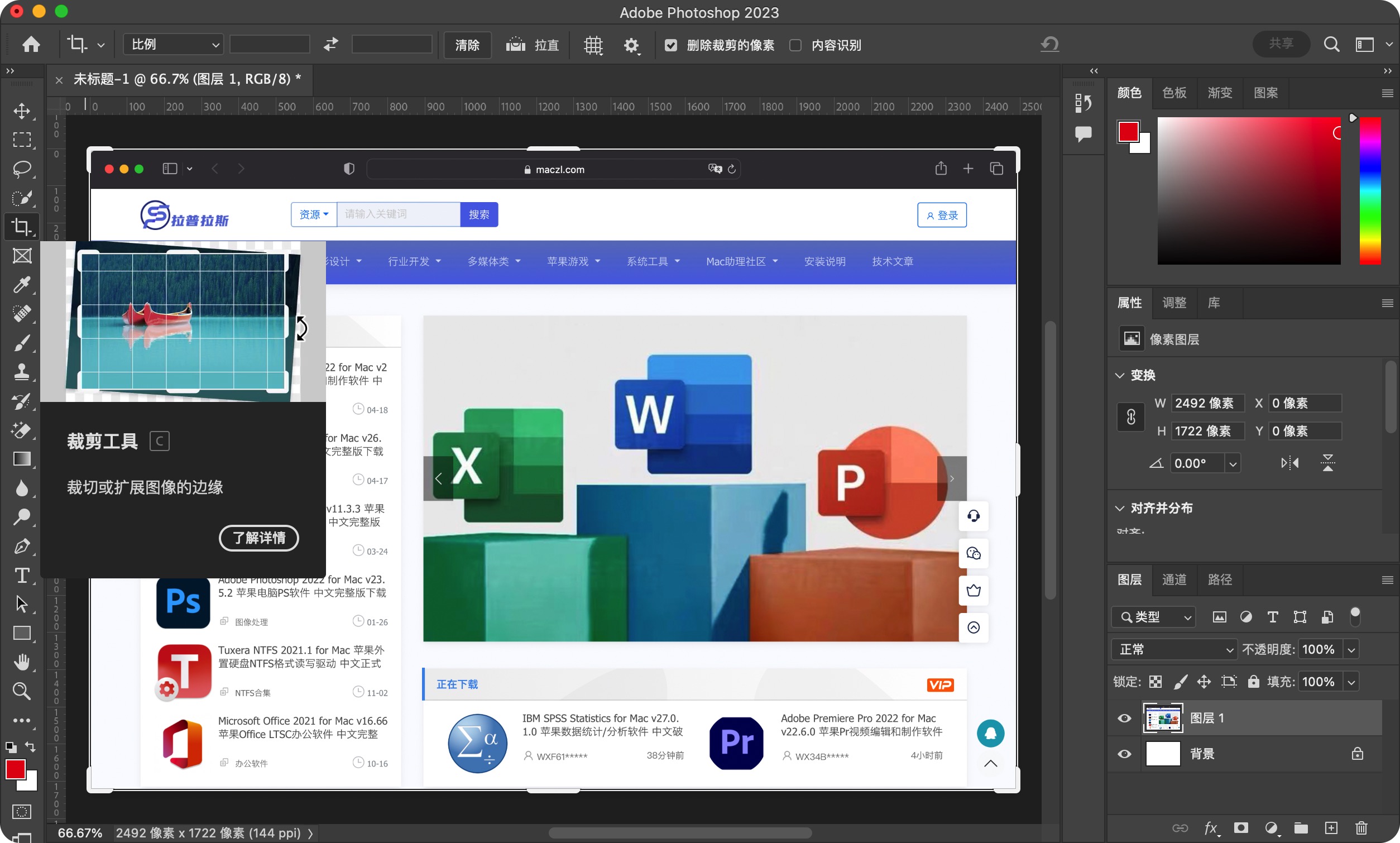Create a new layer with plus icon

(1331, 828)
